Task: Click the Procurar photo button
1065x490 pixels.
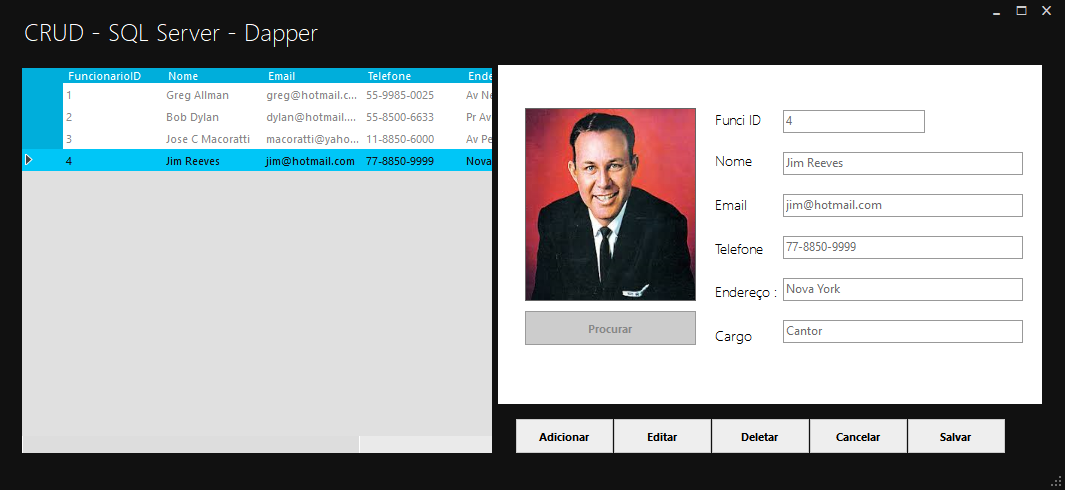Action: pyautogui.click(x=610, y=328)
